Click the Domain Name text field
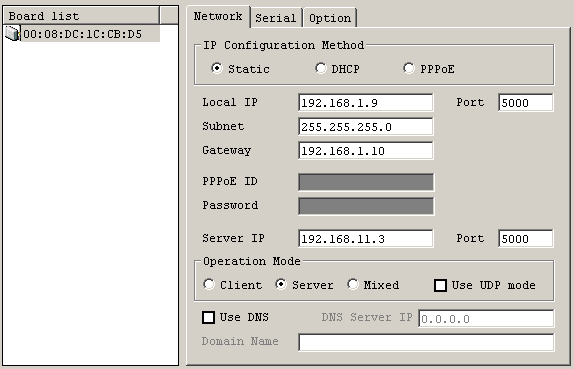 click(426, 343)
